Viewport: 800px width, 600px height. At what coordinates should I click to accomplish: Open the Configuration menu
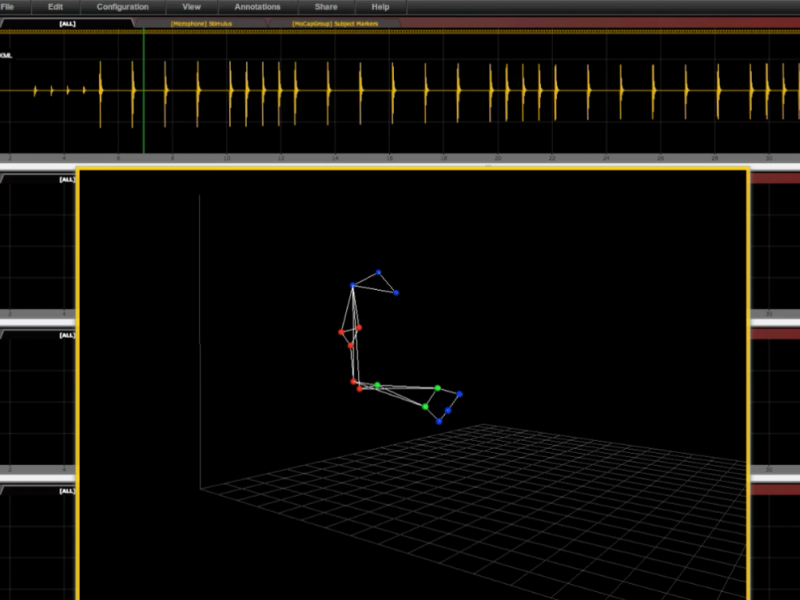(x=122, y=7)
